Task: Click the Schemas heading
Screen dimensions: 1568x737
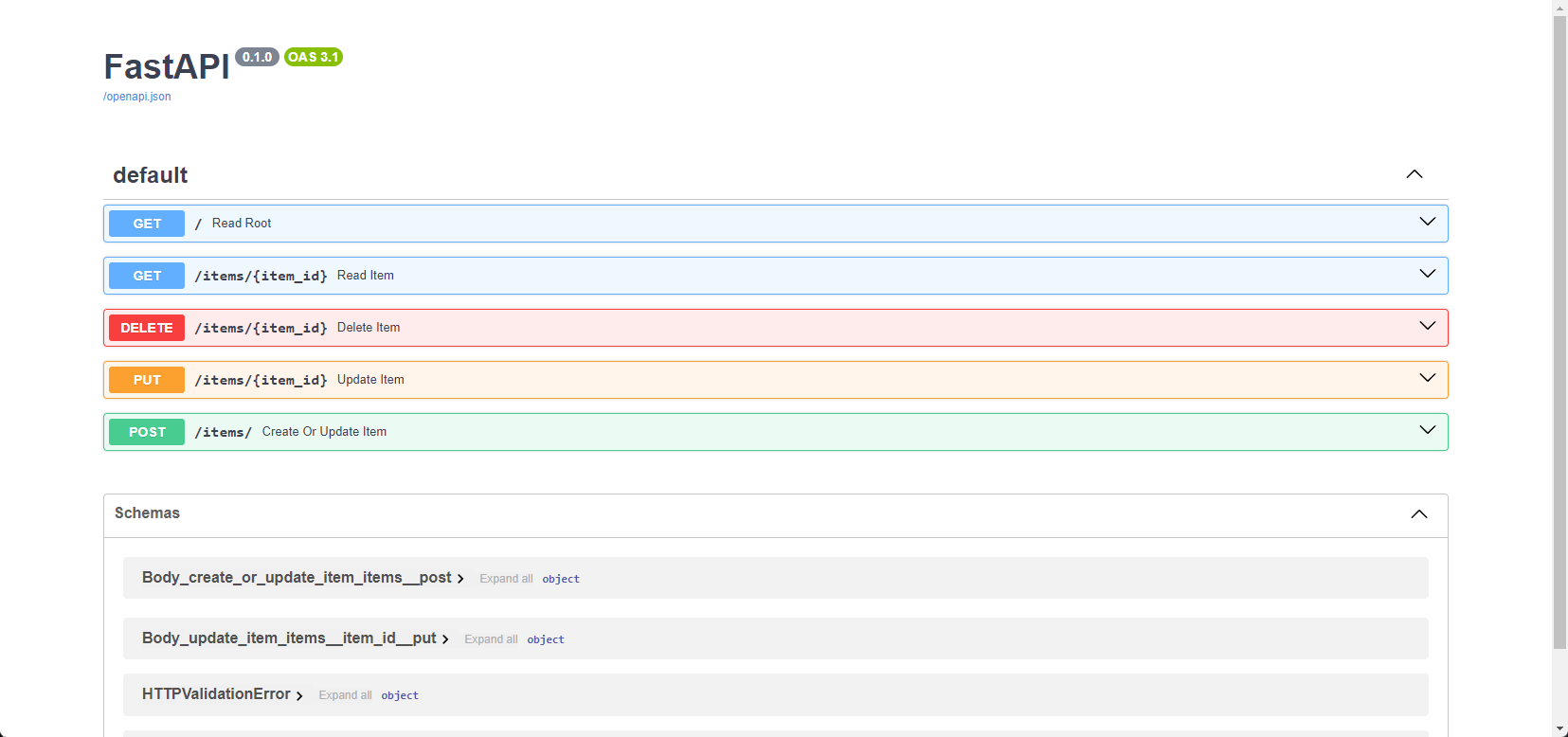Action: (x=147, y=512)
